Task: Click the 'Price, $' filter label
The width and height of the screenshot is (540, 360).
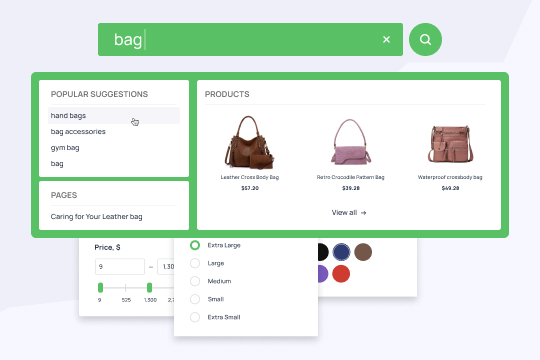Action: click(107, 247)
